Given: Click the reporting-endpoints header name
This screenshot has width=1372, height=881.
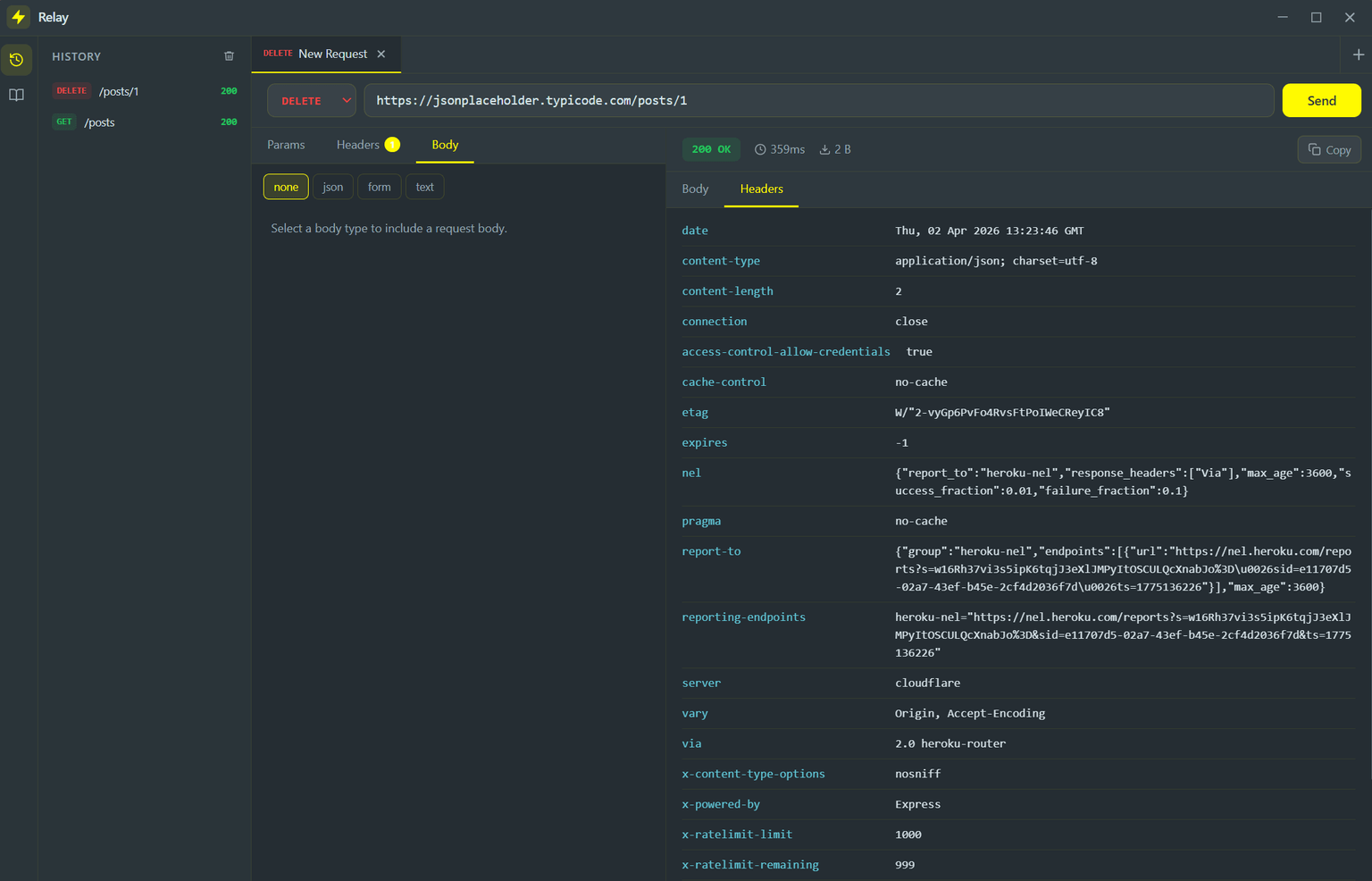Looking at the screenshot, I should coord(743,617).
